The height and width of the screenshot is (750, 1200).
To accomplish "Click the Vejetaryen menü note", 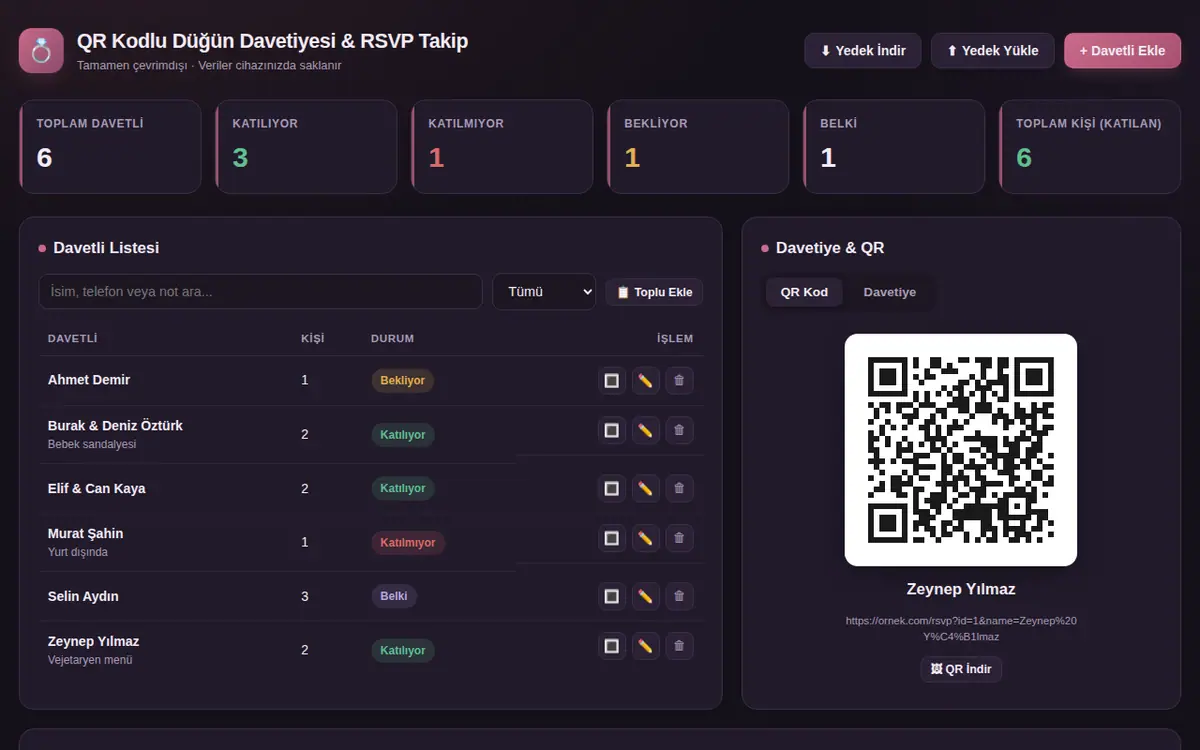I will pos(90,660).
